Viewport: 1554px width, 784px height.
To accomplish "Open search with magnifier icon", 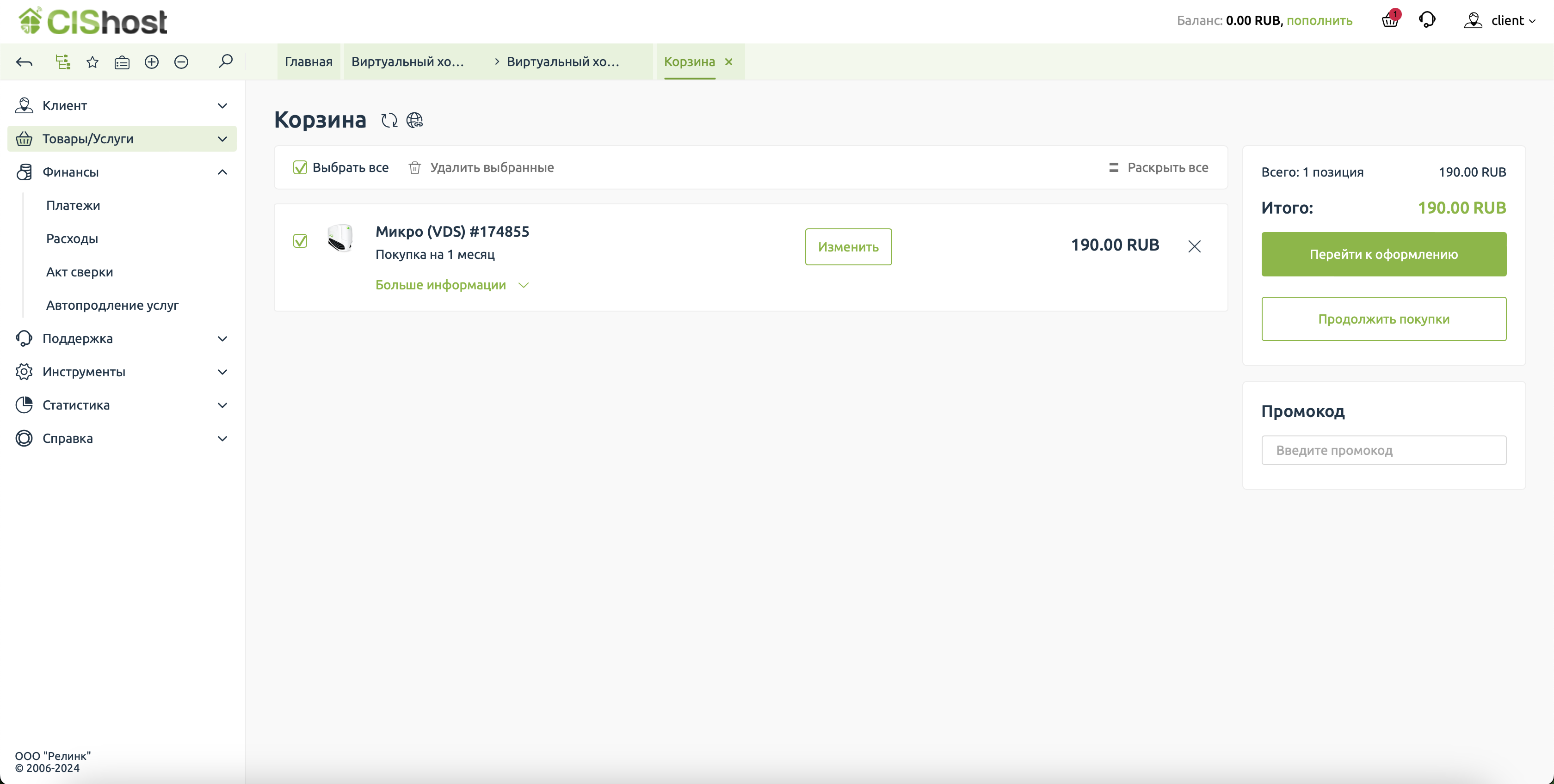I will [x=226, y=61].
